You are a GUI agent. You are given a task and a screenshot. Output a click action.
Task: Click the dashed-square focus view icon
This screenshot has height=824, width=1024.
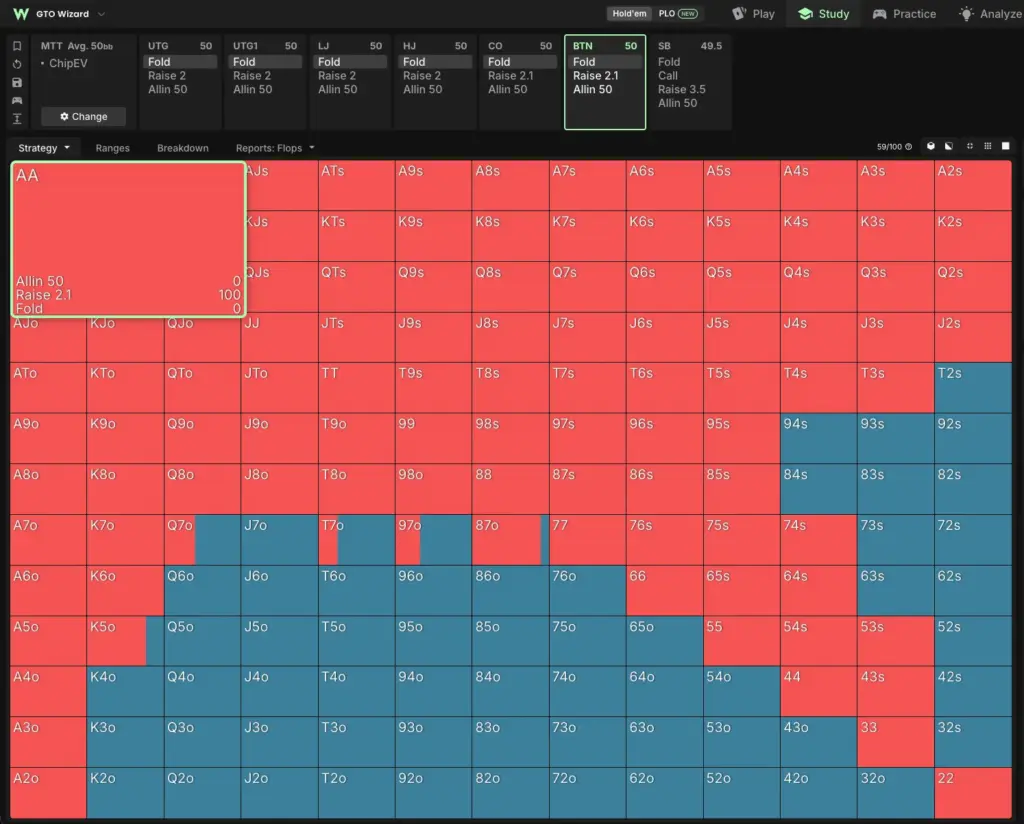point(970,146)
